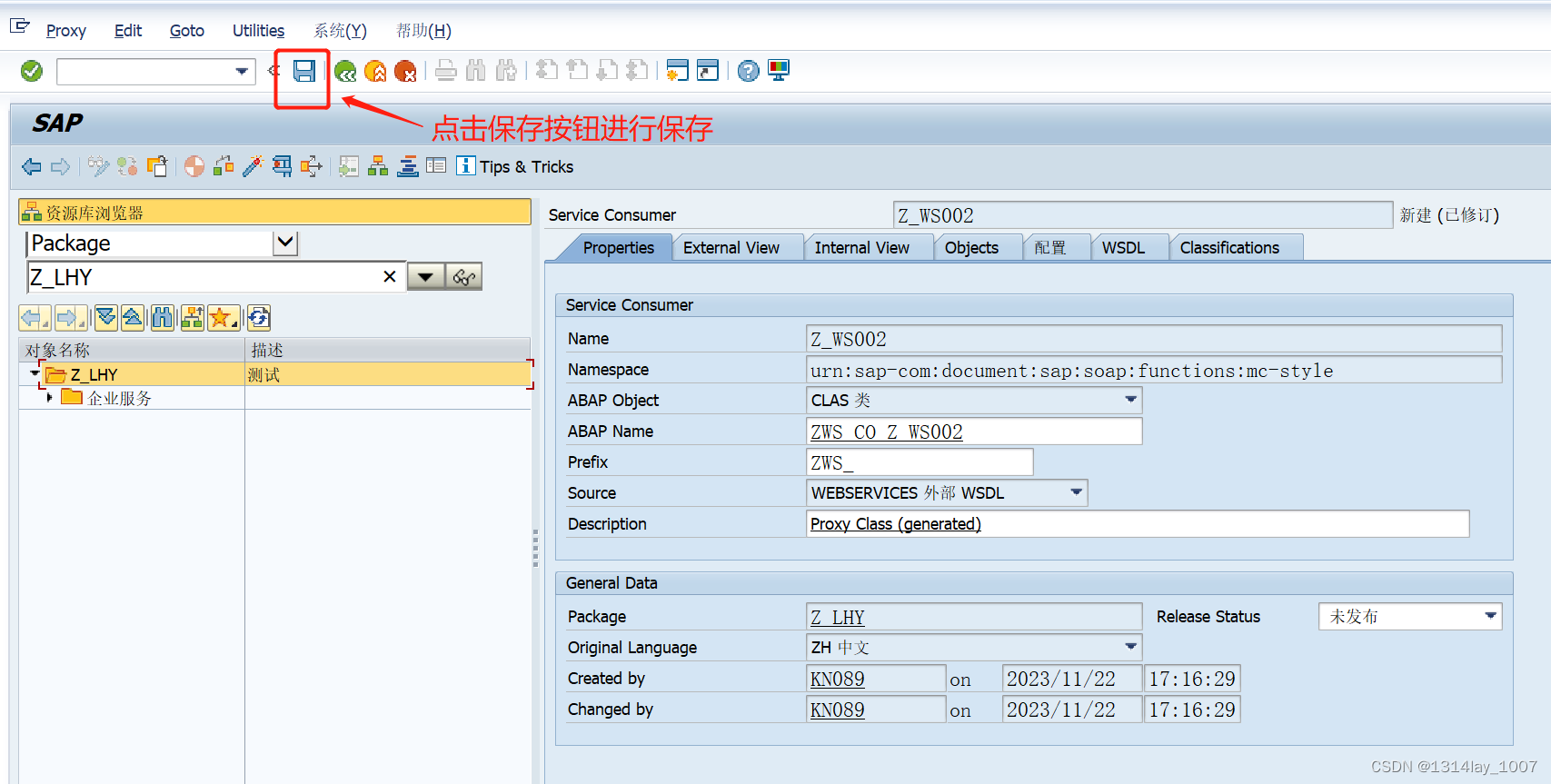Click the Other Object clipboard icon
Screen dimensions: 1551x784
click(157, 166)
